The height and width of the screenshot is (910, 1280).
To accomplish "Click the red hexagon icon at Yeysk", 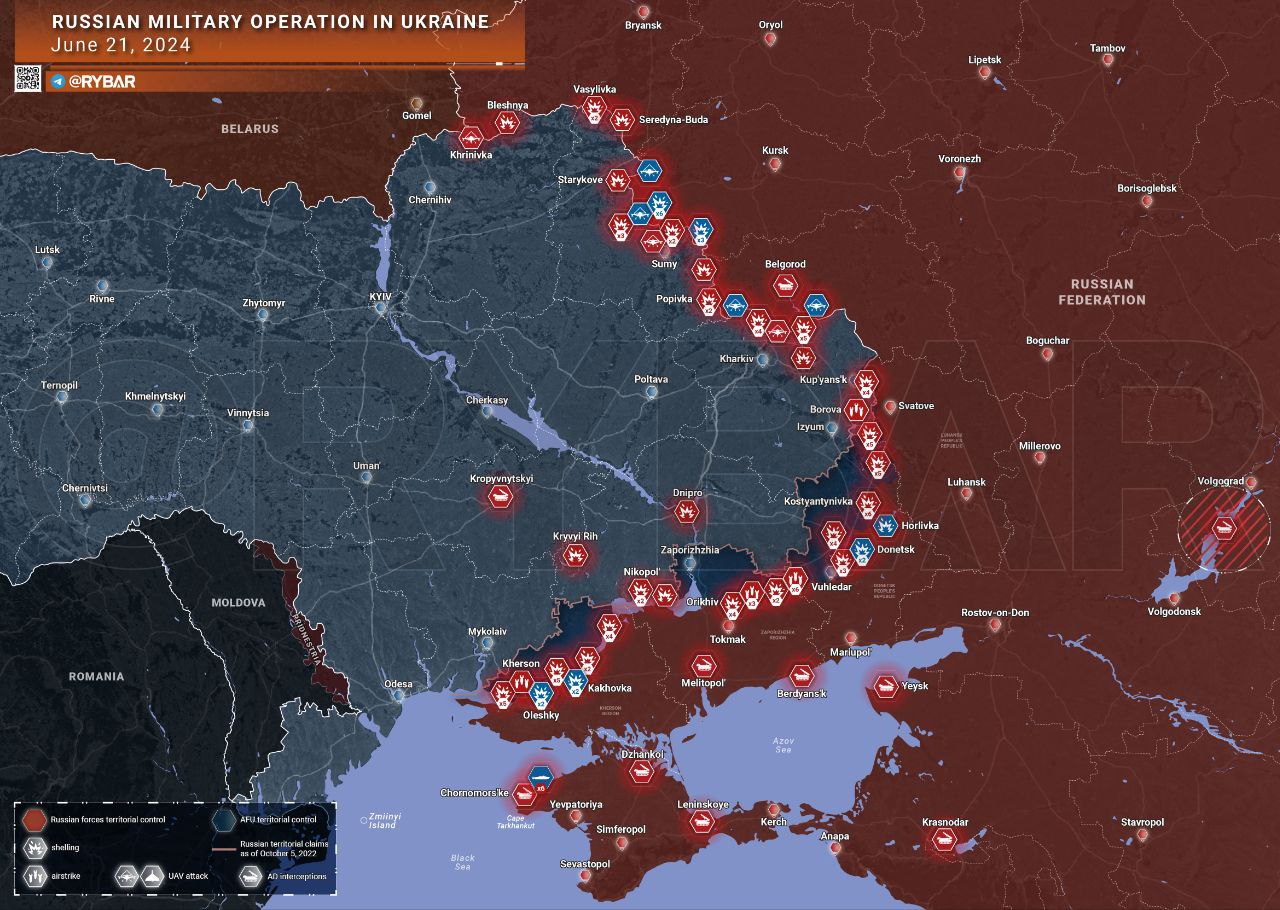I will [885, 686].
